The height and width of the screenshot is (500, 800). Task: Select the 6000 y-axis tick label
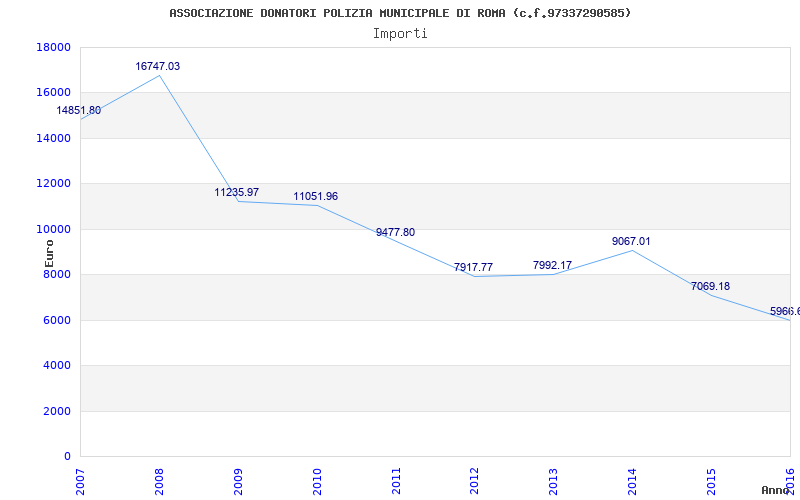coord(57,320)
